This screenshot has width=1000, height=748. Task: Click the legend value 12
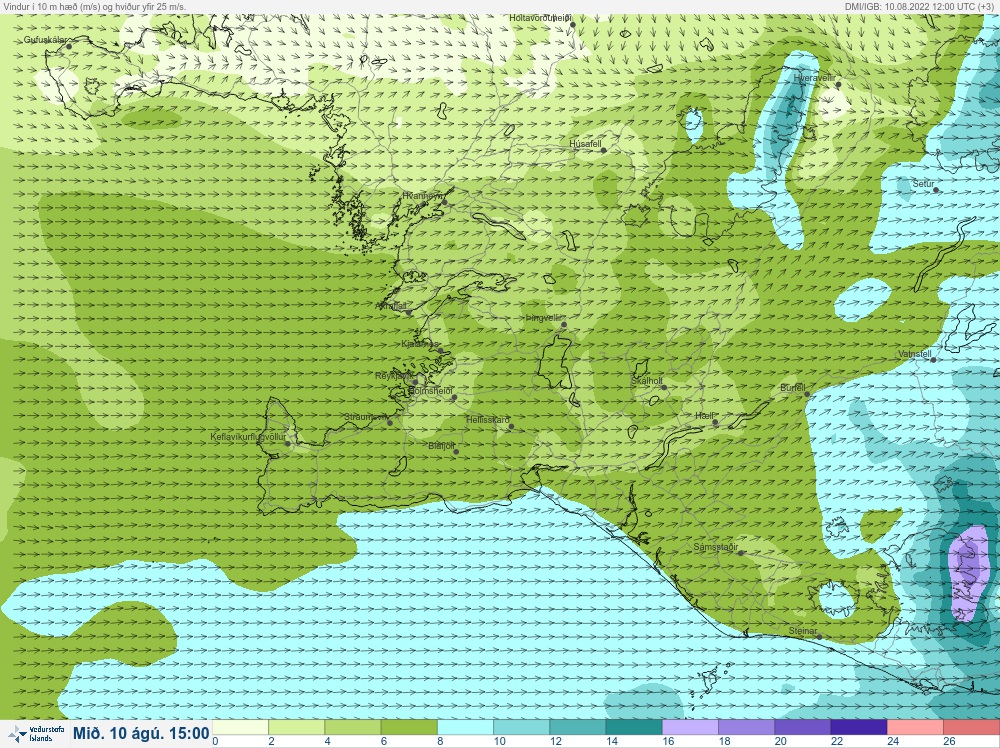pos(555,741)
